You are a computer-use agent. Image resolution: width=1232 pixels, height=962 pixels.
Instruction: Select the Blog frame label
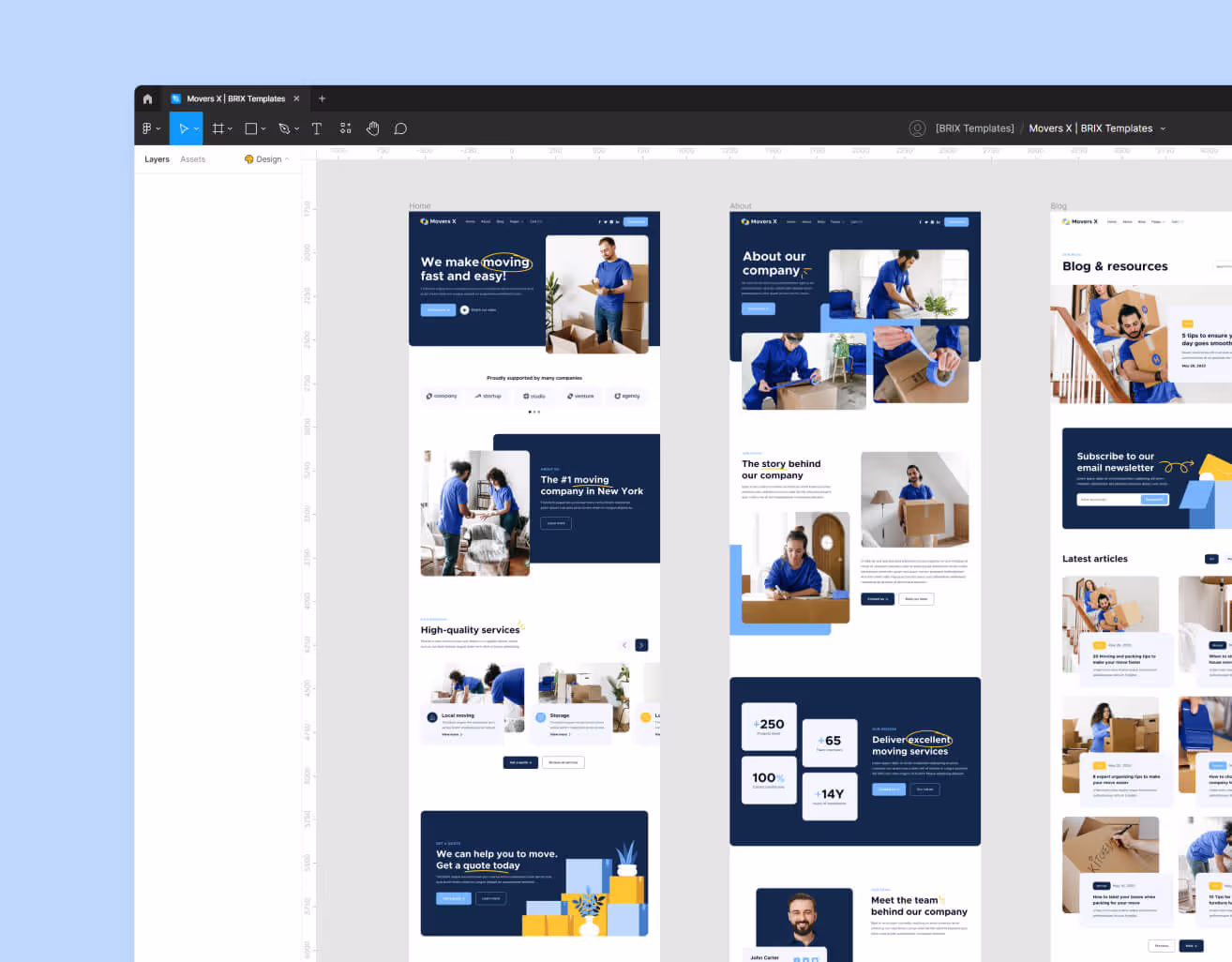(1059, 206)
